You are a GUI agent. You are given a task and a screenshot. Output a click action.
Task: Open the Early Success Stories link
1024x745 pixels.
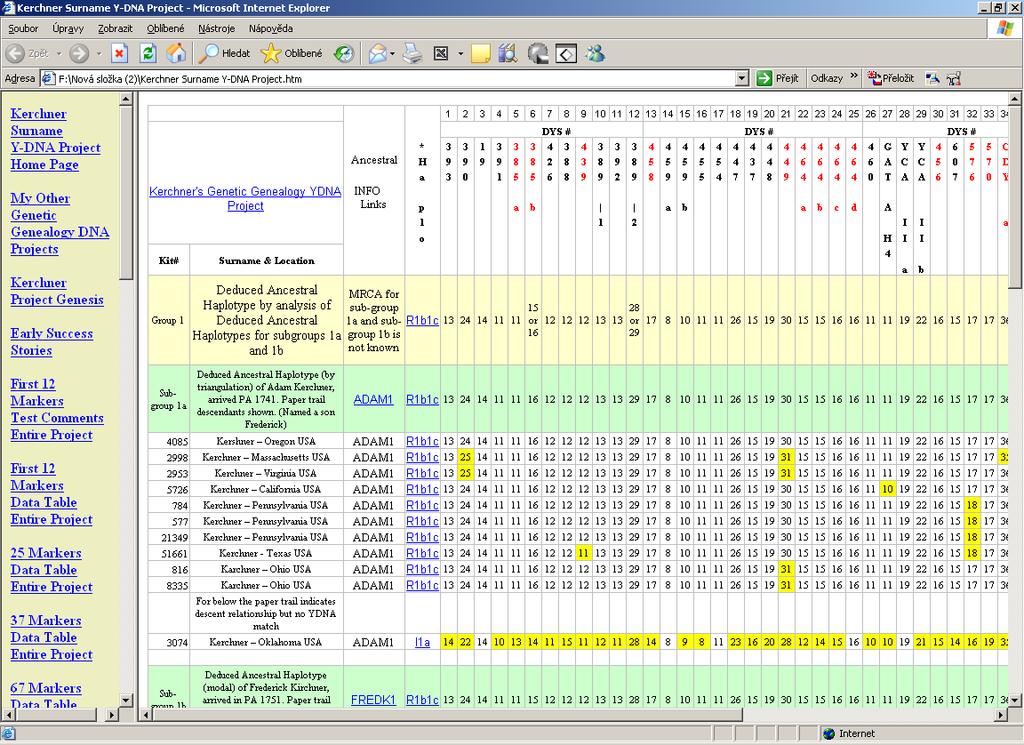[52, 341]
